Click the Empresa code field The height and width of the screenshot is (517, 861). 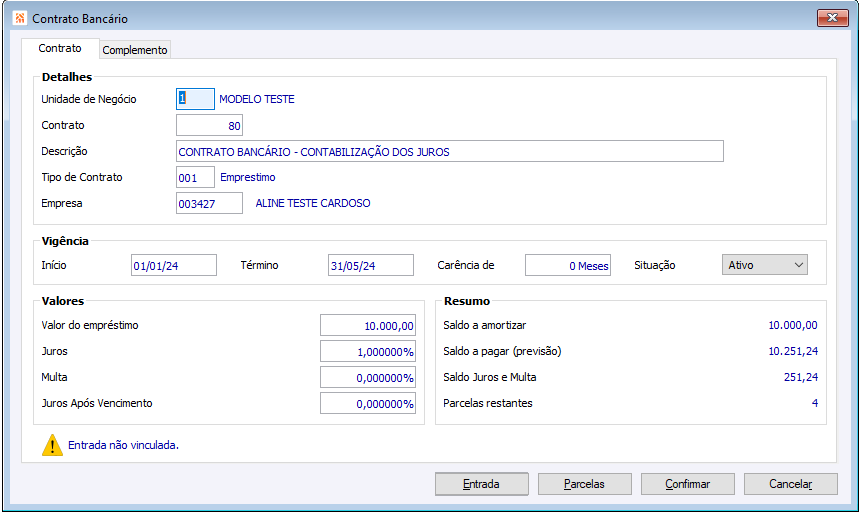click(209, 204)
